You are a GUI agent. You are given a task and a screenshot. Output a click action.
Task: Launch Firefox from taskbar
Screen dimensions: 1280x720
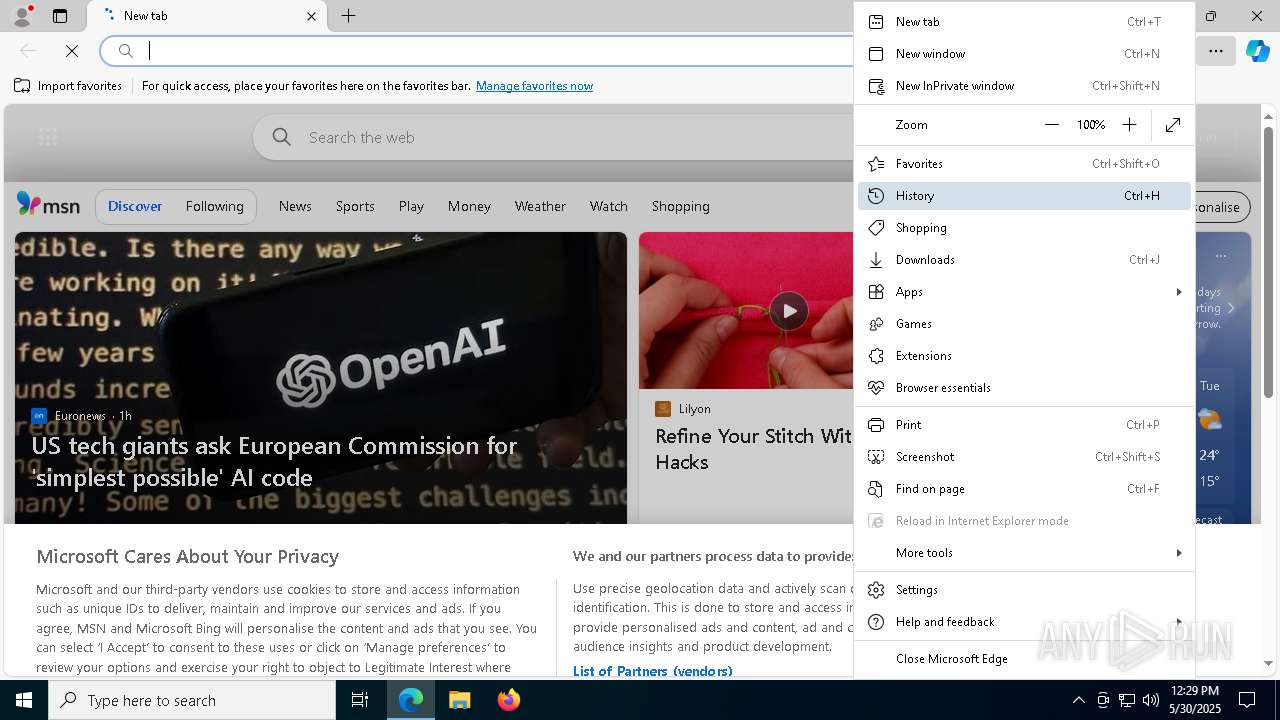(509, 700)
